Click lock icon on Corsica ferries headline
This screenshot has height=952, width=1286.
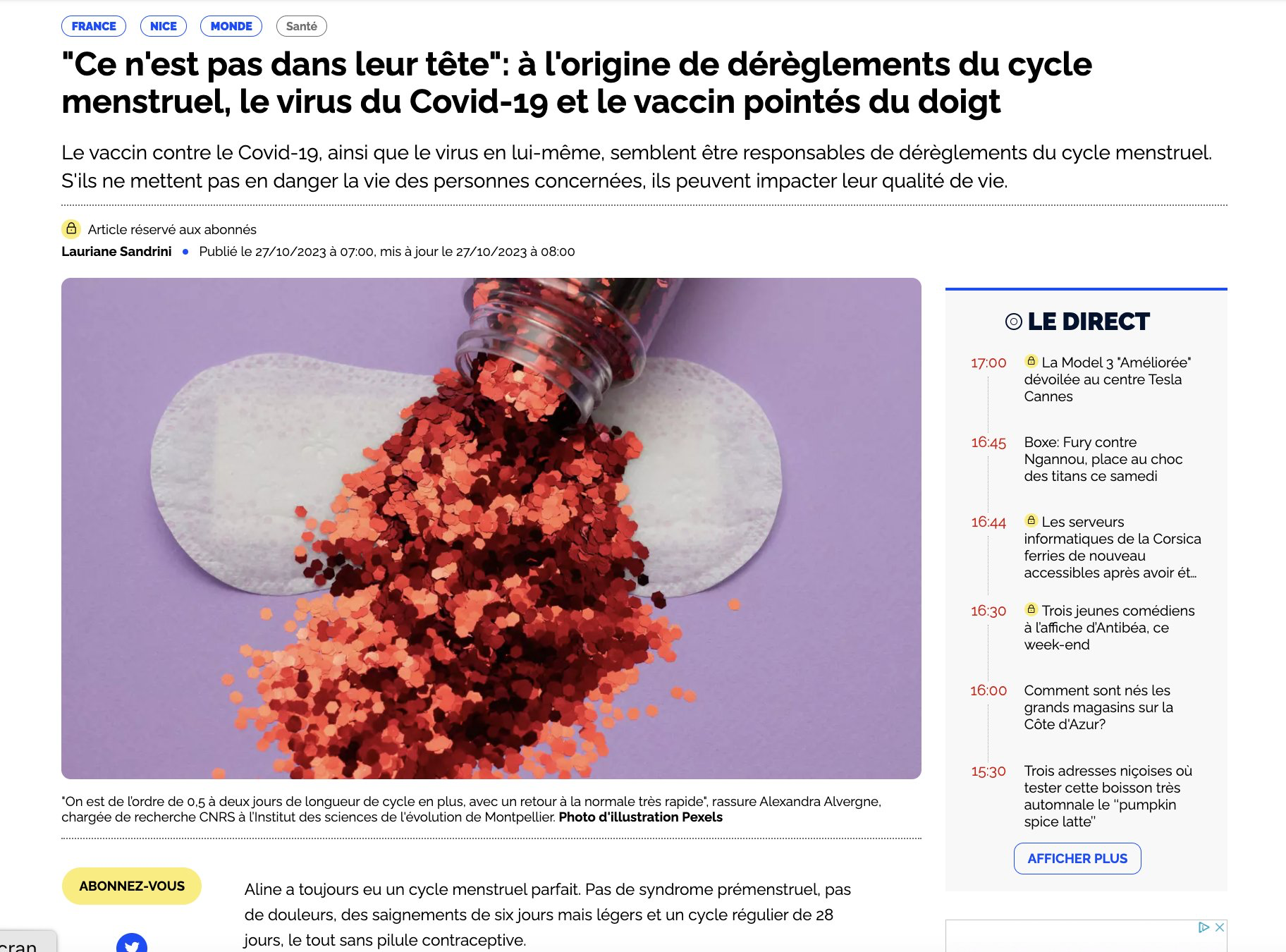tap(1031, 520)
